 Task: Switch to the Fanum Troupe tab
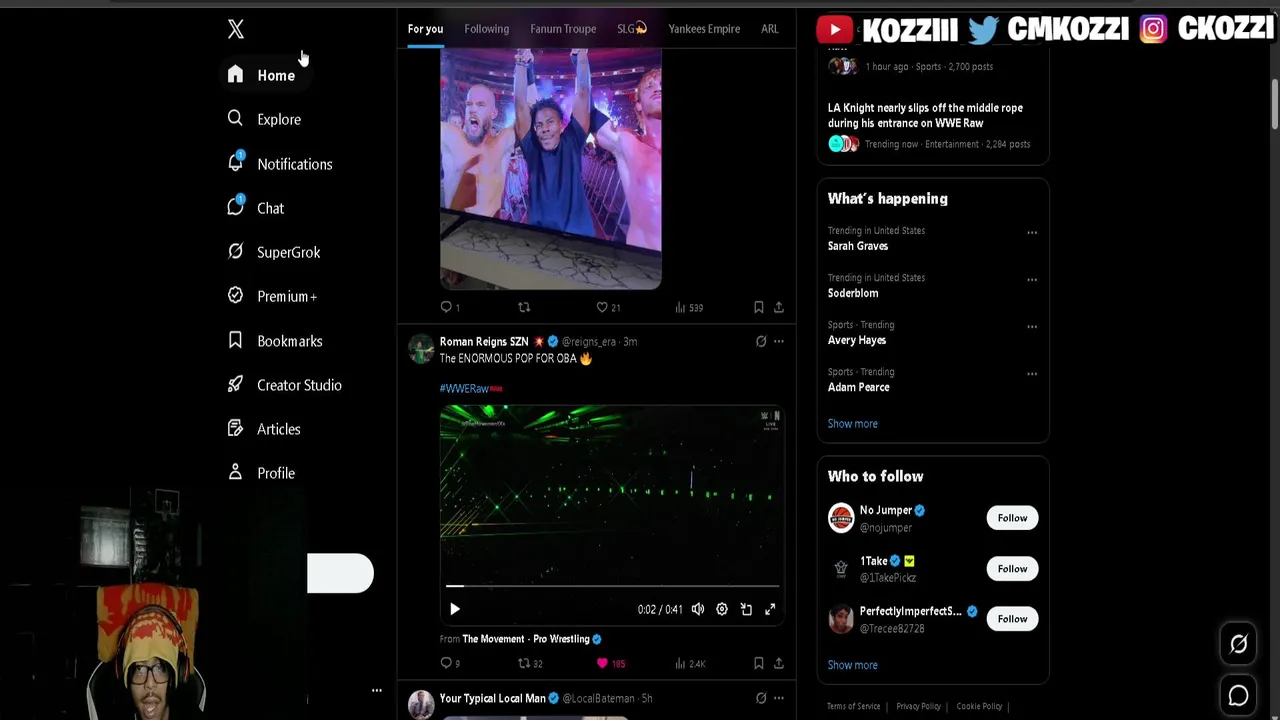[x=563, y=29]
